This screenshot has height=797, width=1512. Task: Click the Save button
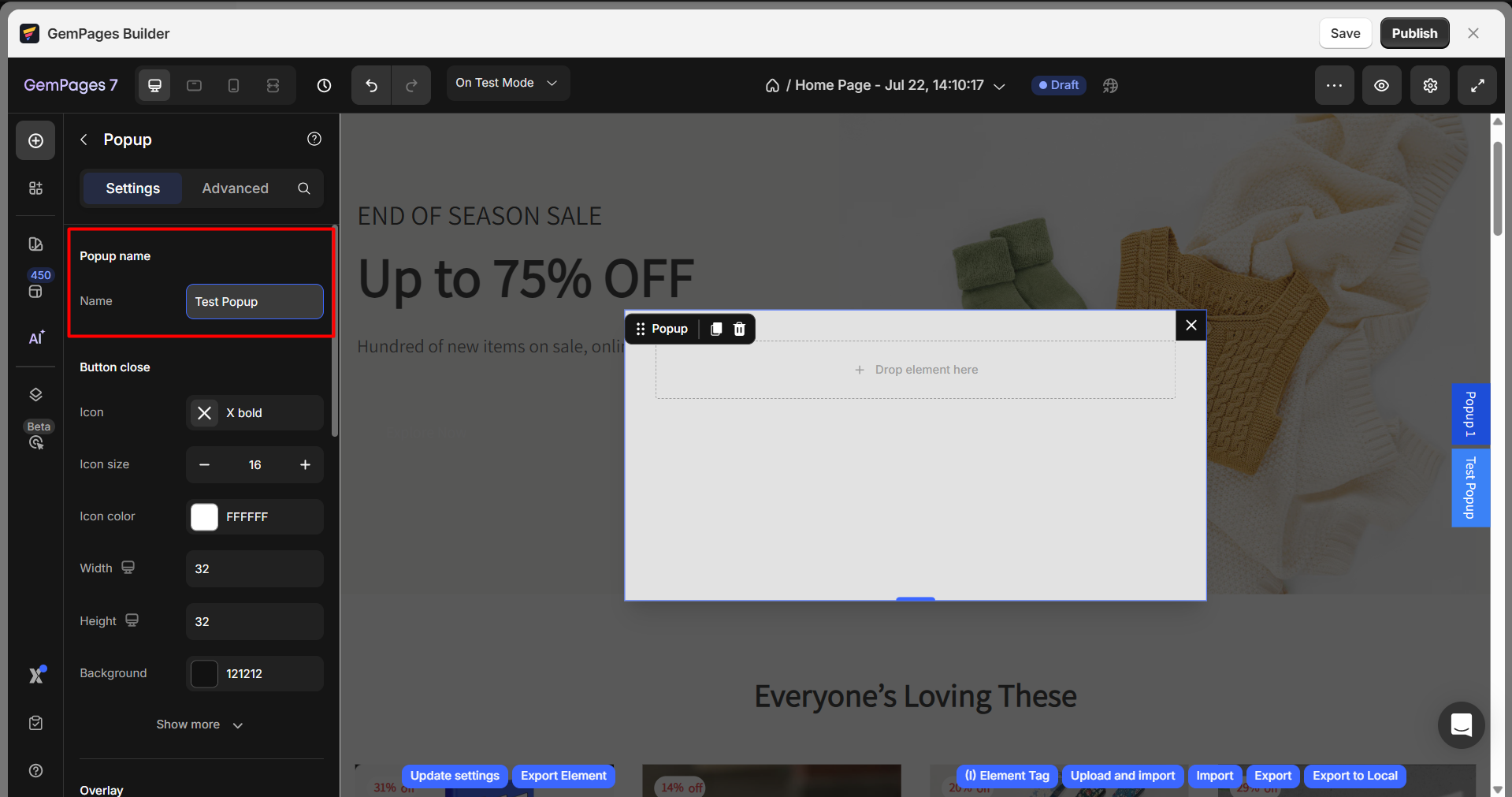[1345, 33]
